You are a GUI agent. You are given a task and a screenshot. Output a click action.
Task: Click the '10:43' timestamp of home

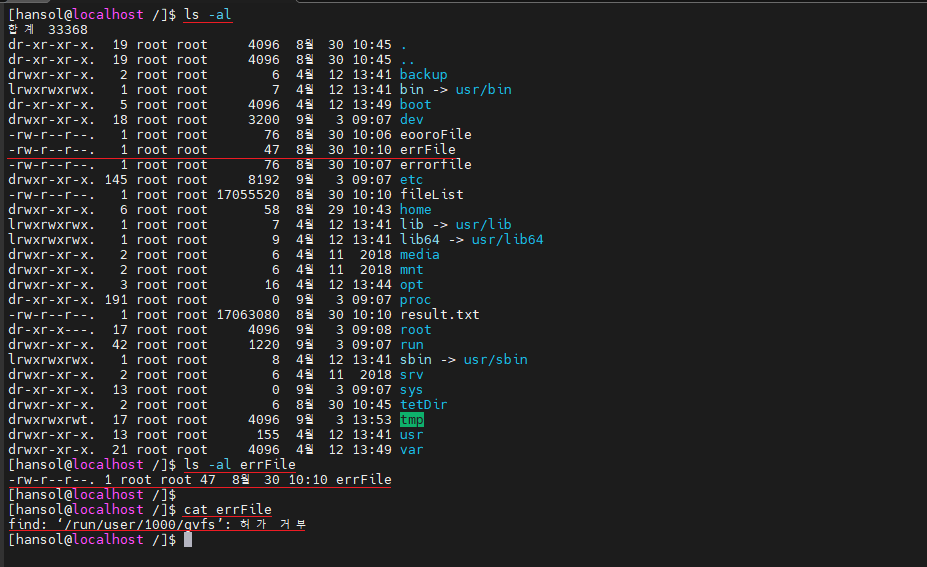click(372, 210)
